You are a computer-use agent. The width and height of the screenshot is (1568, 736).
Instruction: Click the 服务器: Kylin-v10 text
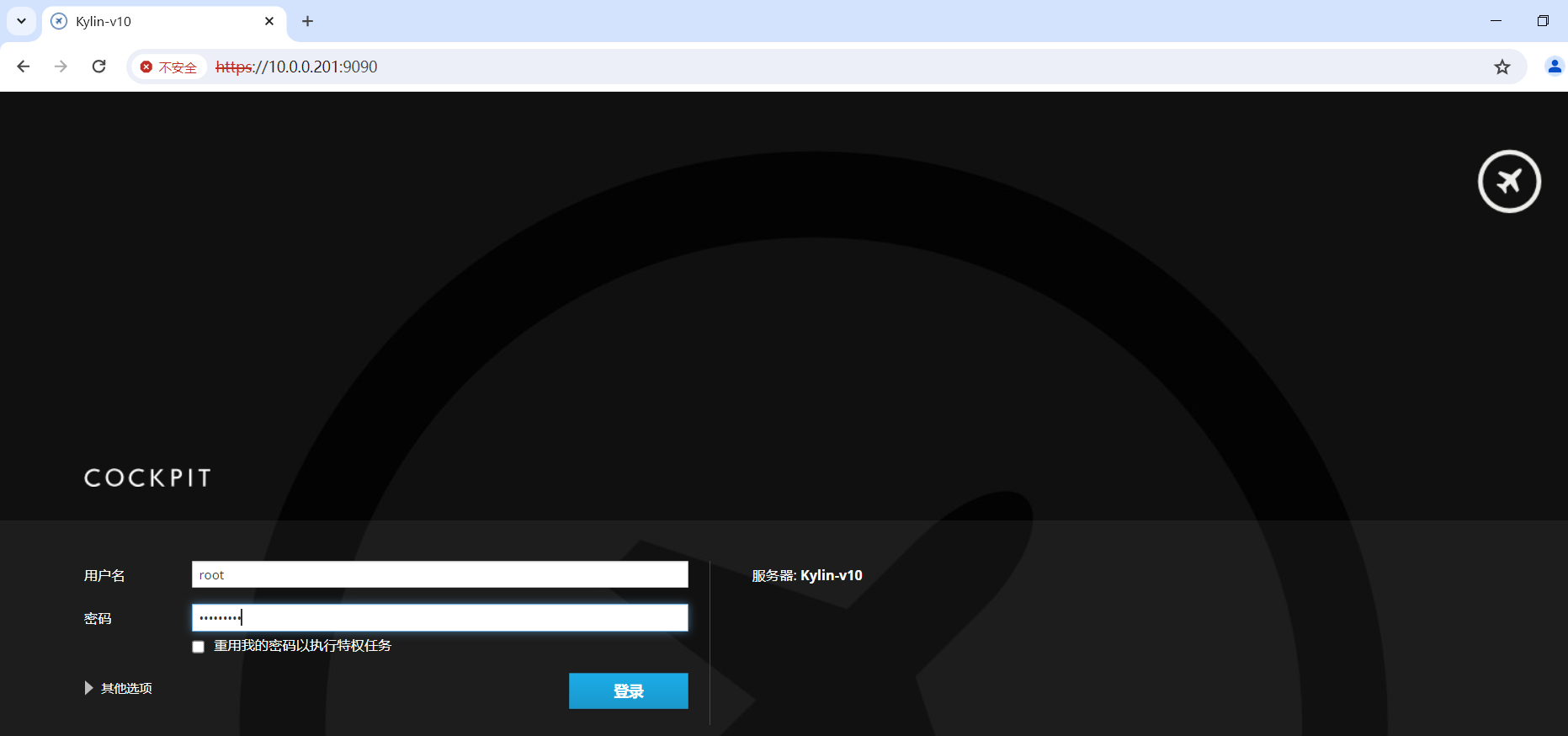point(807,575)
